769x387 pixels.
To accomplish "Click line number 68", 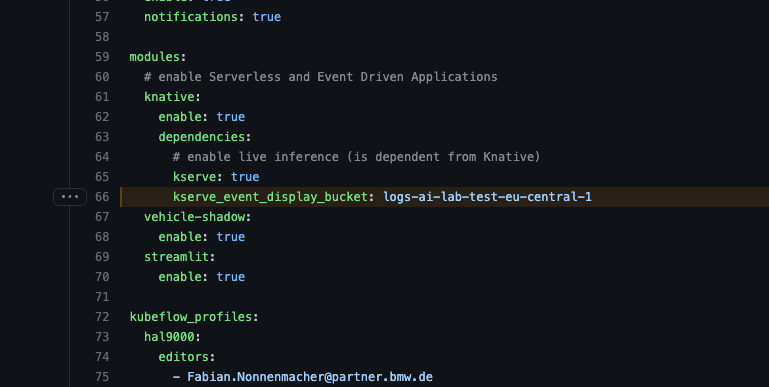I will pyautogui.click(x=102, y=237).
